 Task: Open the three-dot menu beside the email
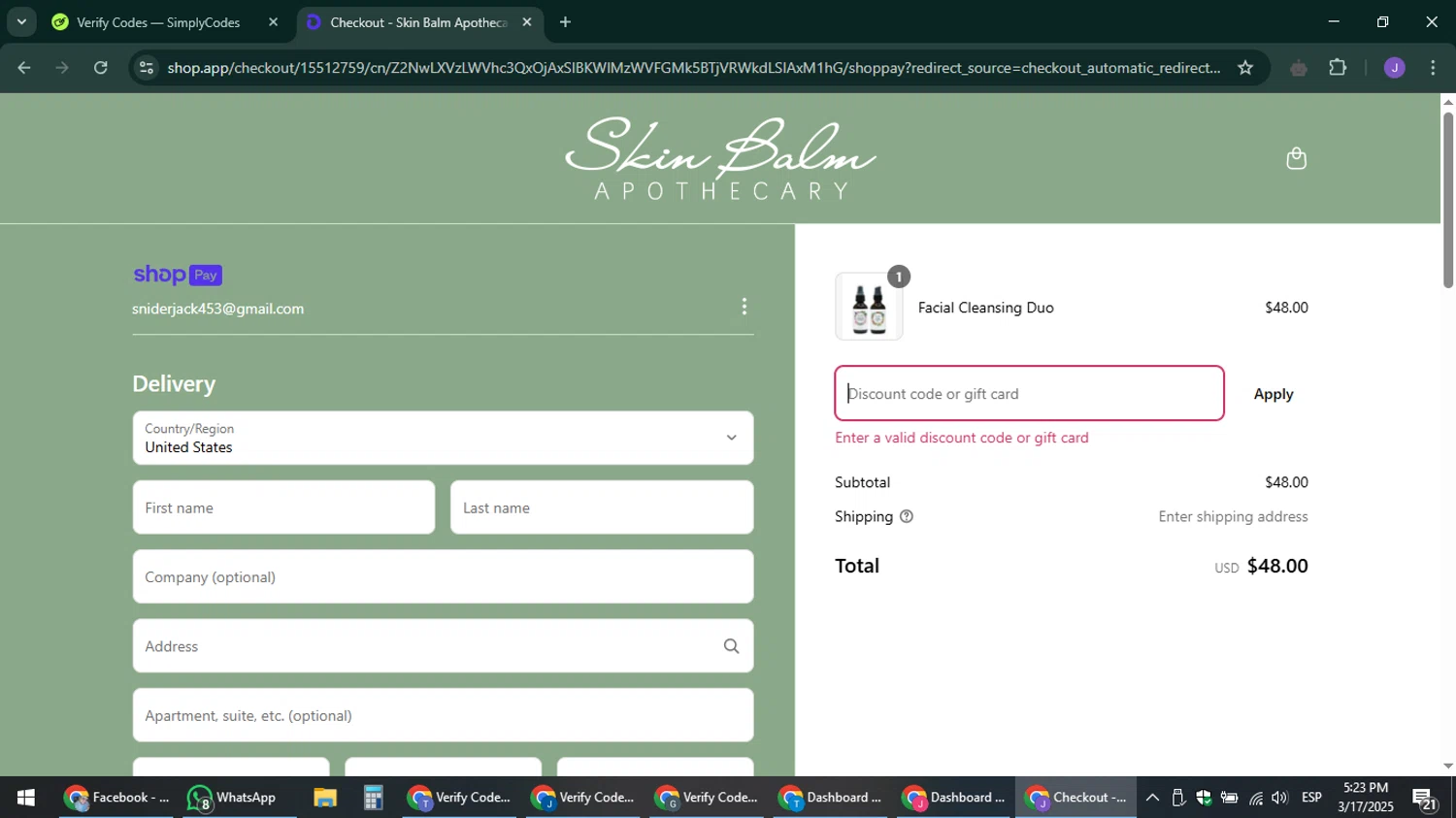pos(745,307)
